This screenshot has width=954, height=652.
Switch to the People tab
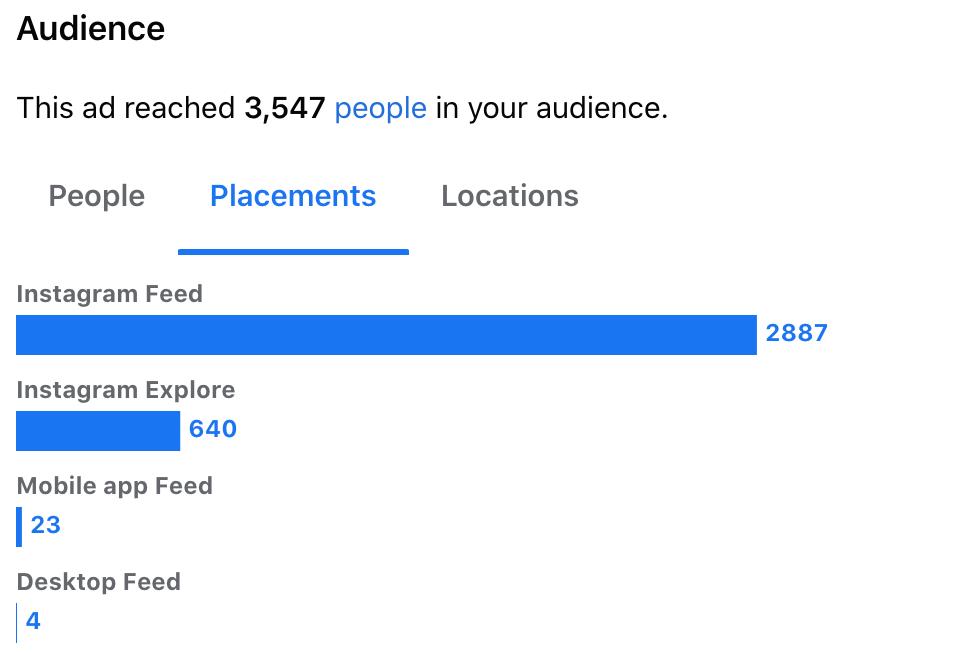click(97, 196)
